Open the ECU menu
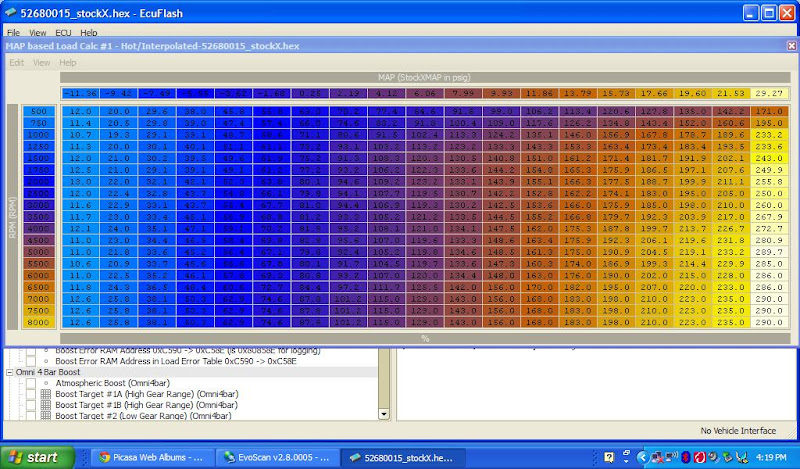 [x=63, y=33]
